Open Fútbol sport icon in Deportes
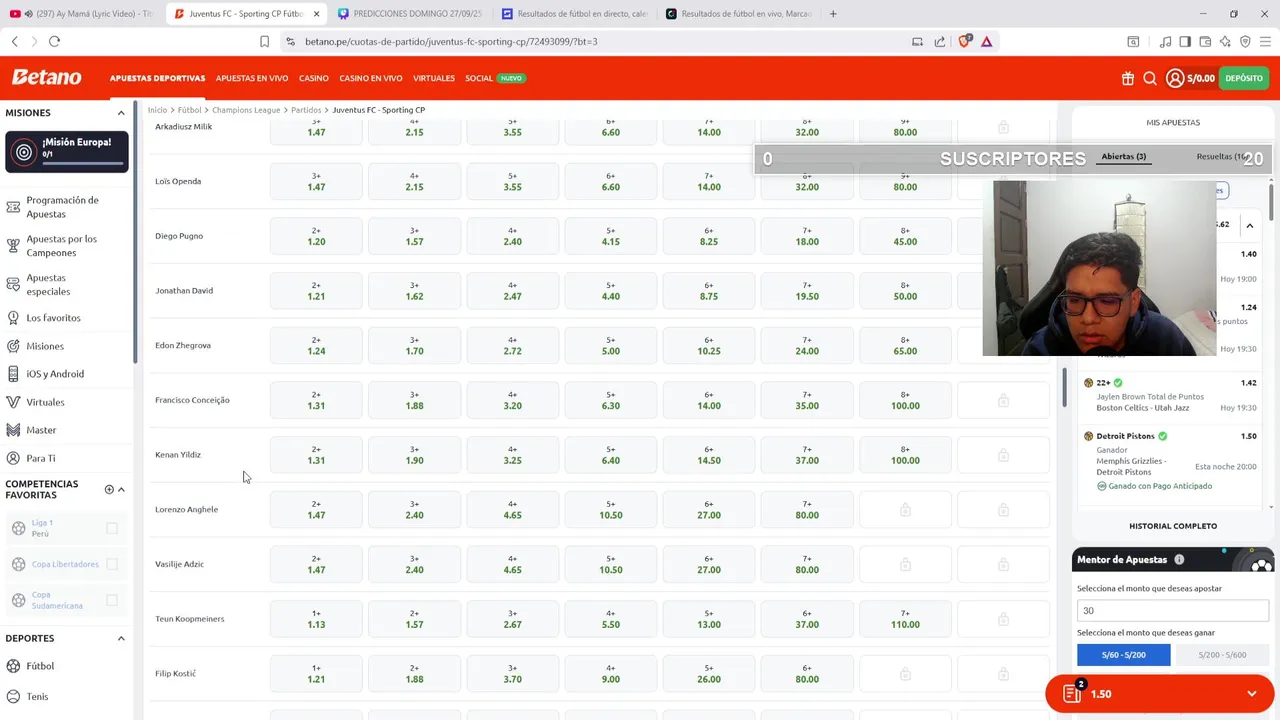The image size is (1280, 720). point(13,666)
